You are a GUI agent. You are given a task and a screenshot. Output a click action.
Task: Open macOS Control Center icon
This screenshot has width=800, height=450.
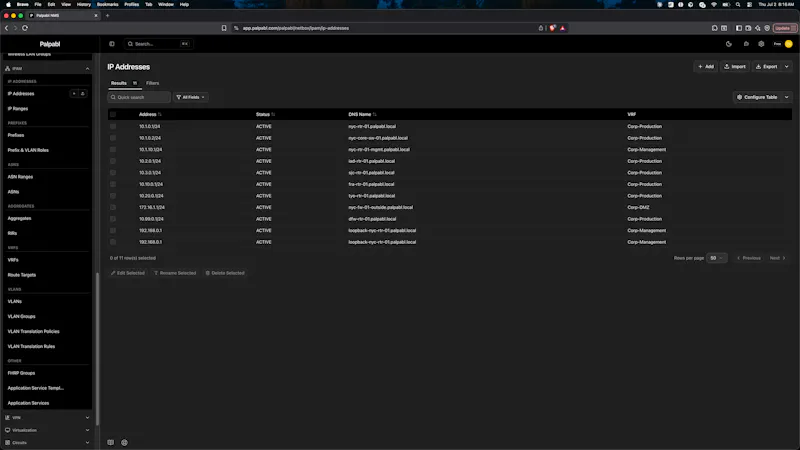point(749,4)
